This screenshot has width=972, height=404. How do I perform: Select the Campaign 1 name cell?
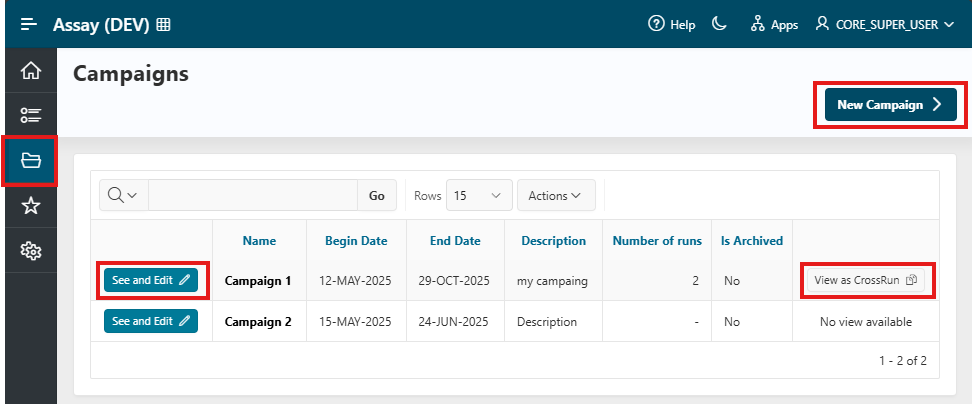(x=258, y=281)
